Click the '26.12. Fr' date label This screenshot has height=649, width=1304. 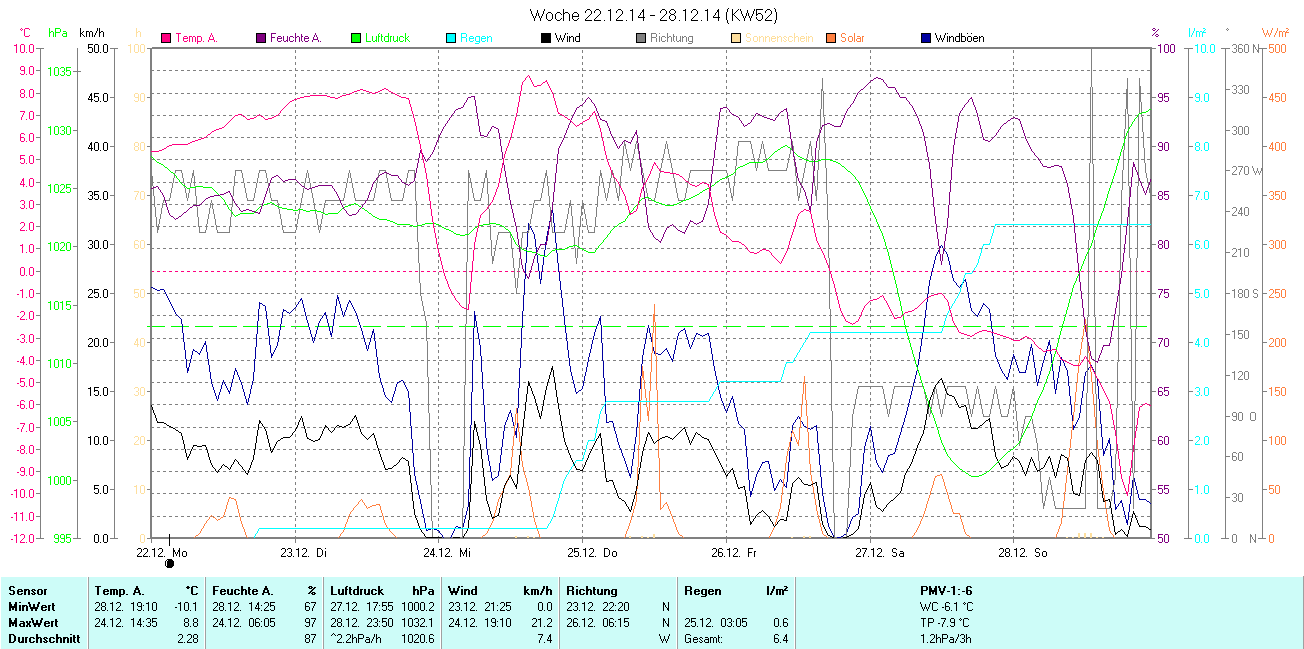(x=735, y=552)
